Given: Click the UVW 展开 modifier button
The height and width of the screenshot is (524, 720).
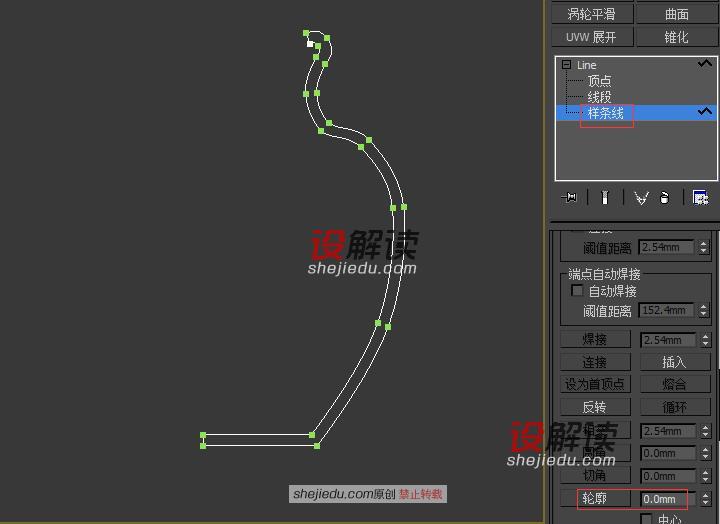Looking at the screenshot, I should pyautogui.click(x=591, y=37).
